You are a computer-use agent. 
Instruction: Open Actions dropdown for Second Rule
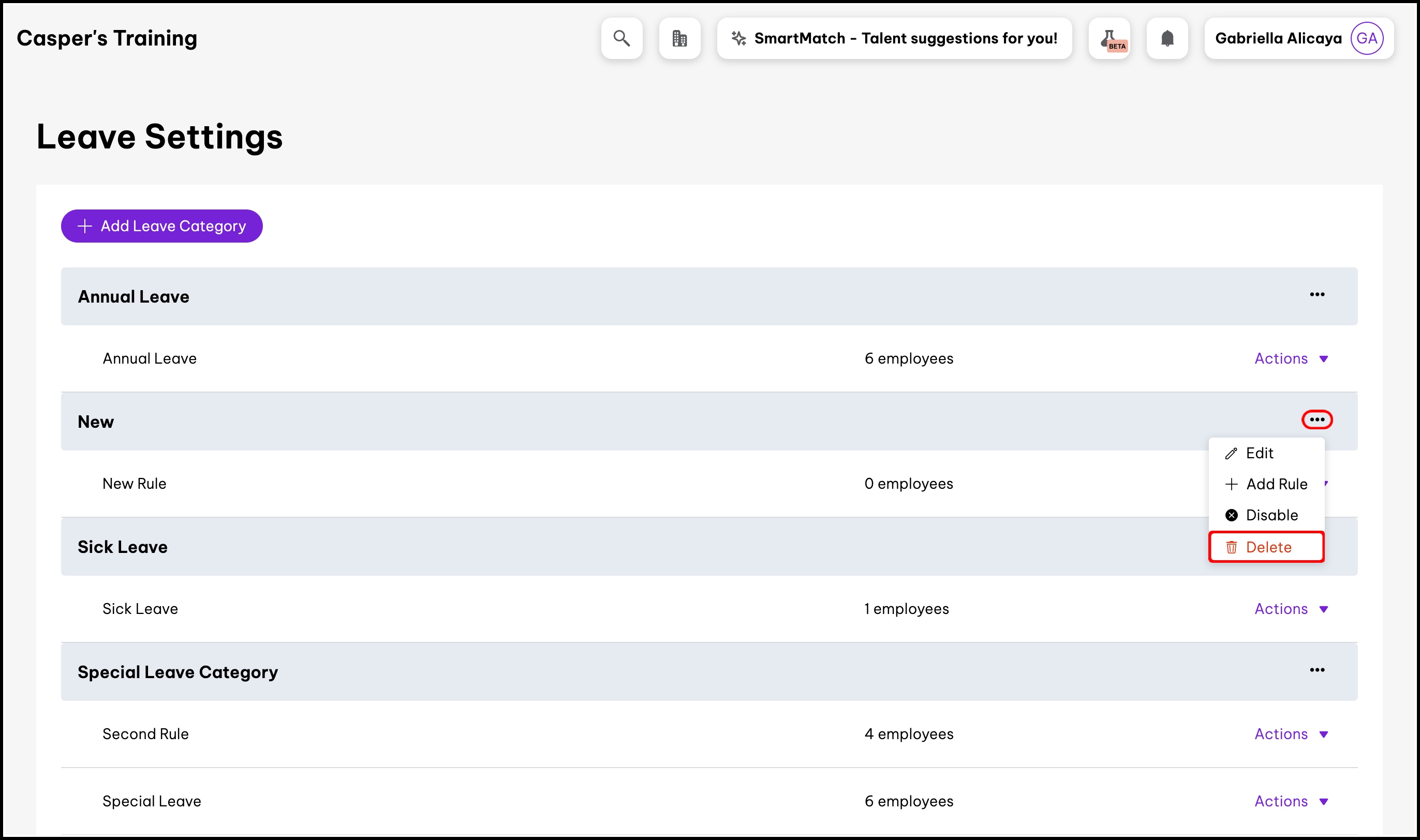tap(1290, 734)
